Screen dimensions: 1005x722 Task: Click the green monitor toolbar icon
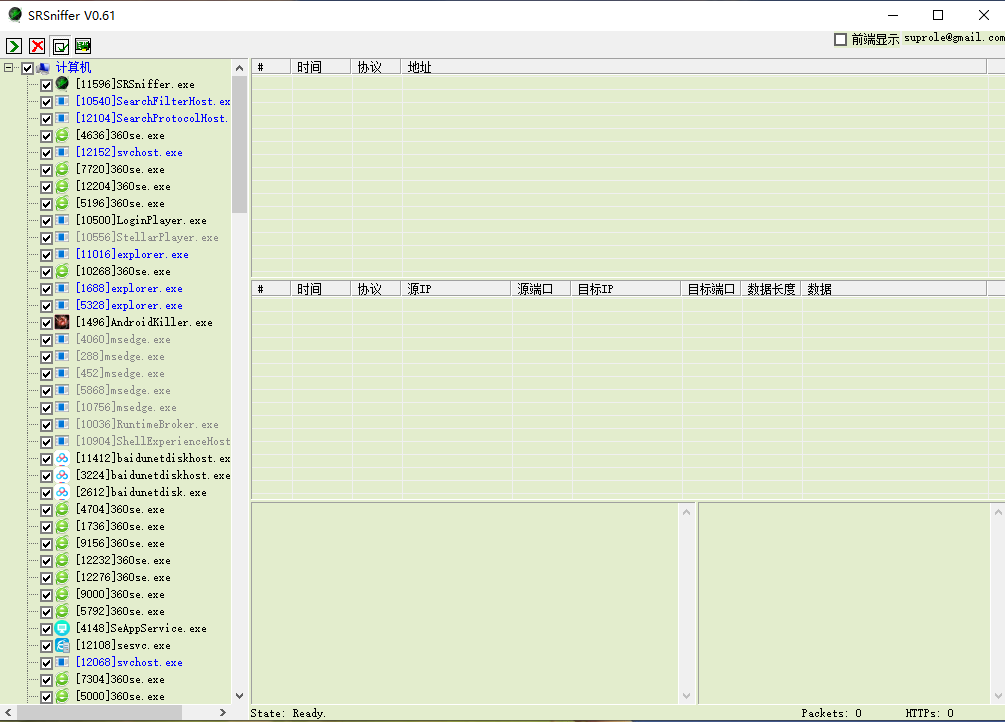[83, 46]
